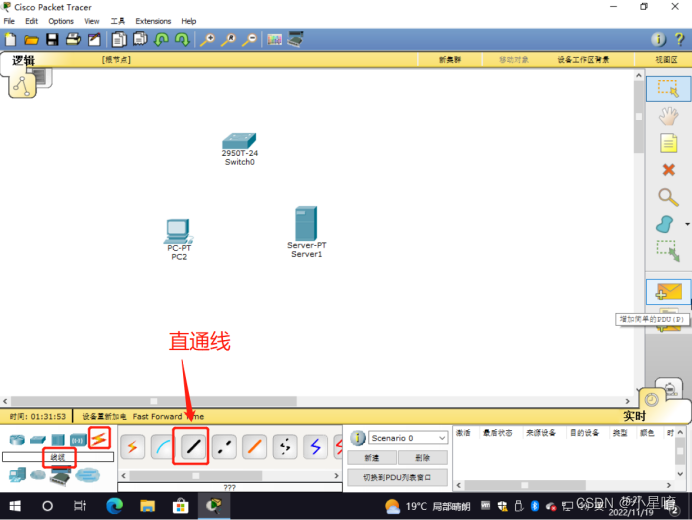Choose the Wireless Devices category
This screenshot has width=692, height=520.
(x=78, y=440)
